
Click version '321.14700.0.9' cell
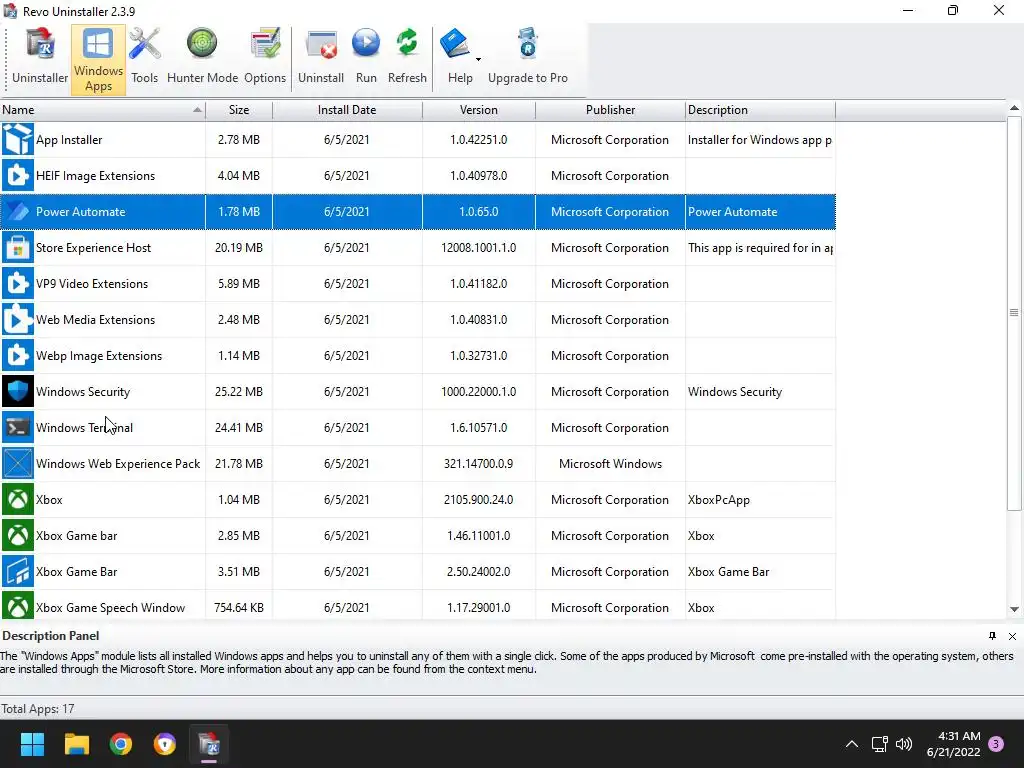(479, 463)
